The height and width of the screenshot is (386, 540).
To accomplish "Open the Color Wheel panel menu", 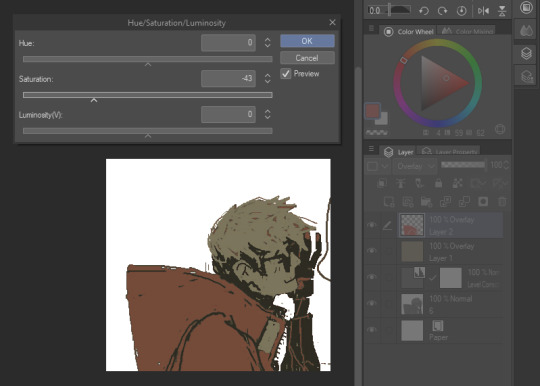I will (x=371, y=29).
